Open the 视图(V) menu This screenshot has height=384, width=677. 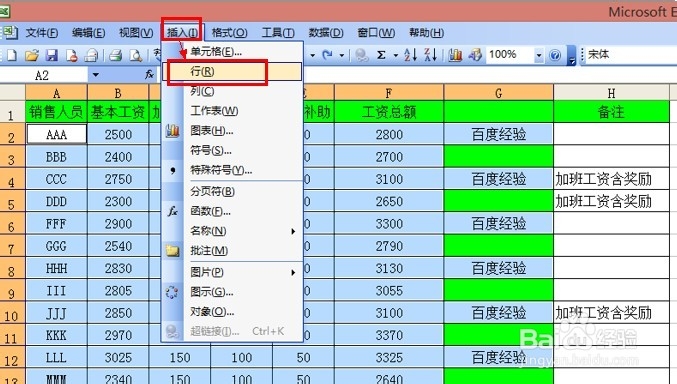pos(136,33)
